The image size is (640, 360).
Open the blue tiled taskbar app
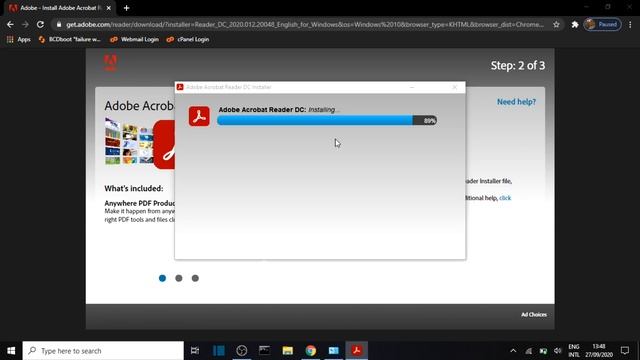tap(218, 351)
